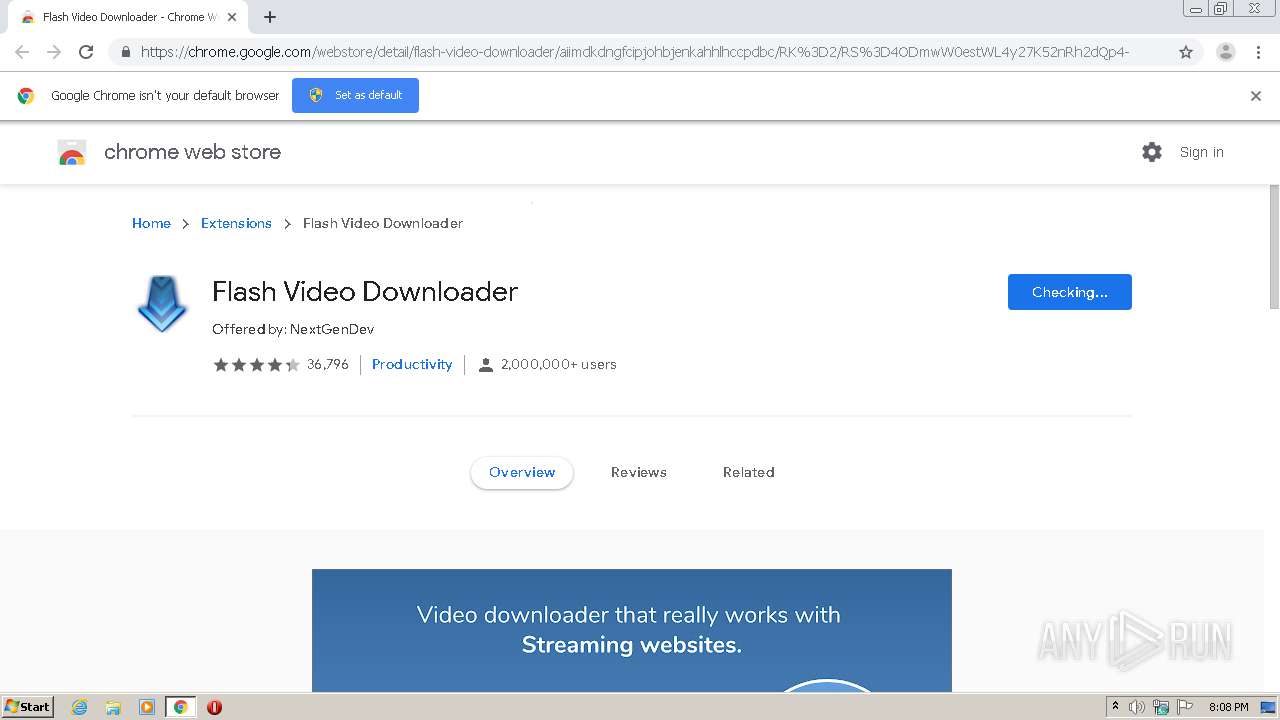Click the padlock site info icon
Image resolution: width=1280 pixels, height=720 pixels.
[125, 52]
